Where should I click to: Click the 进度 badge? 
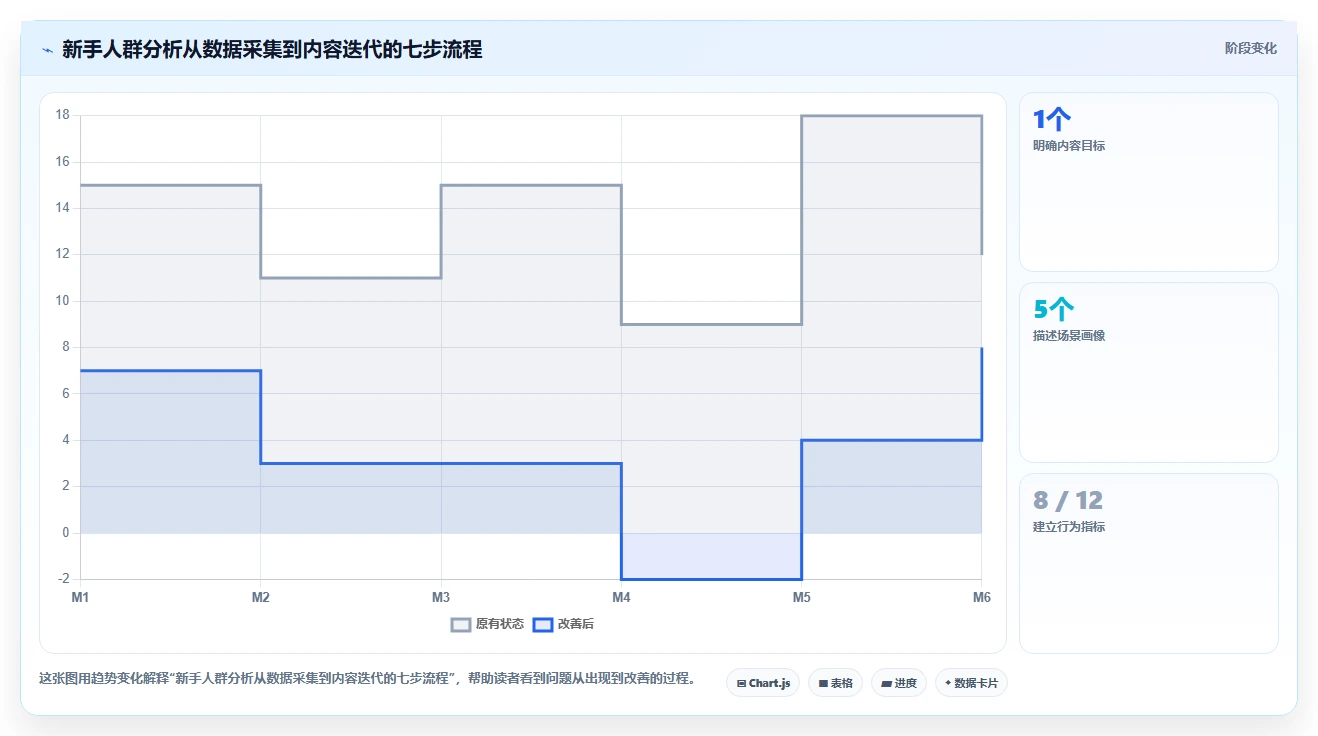coord(899,683)
